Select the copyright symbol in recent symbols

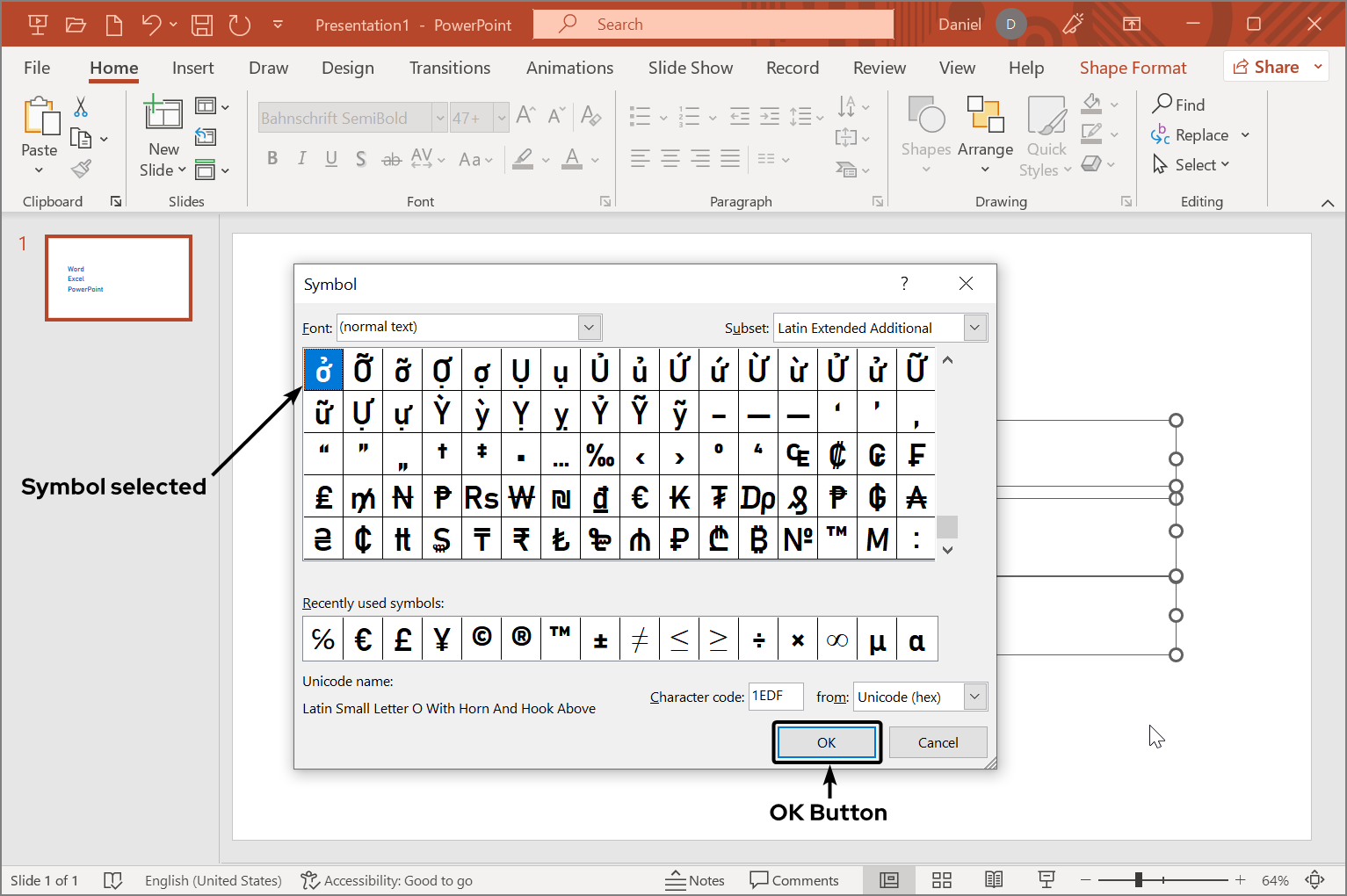tap(482, 639)
